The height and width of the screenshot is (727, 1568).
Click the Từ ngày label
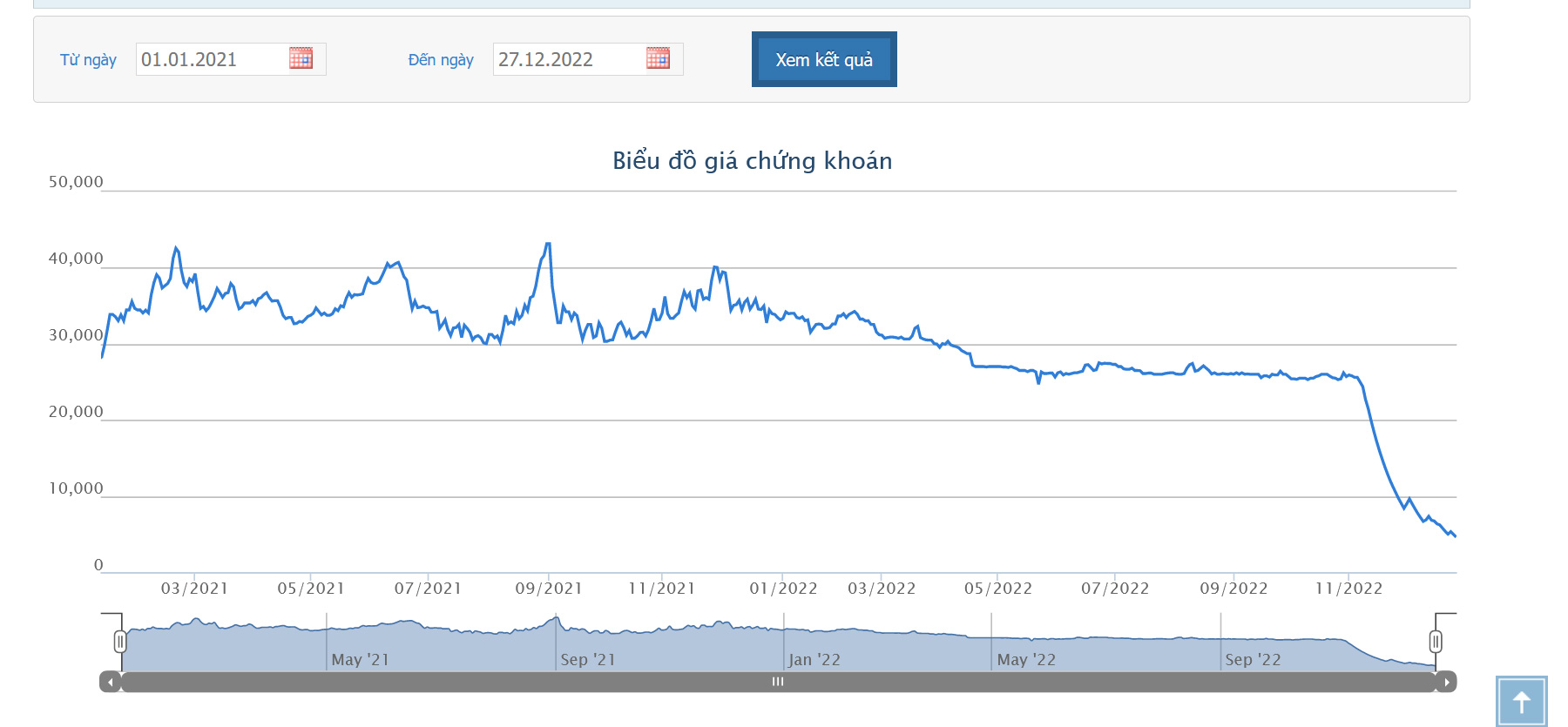point(88,60)
